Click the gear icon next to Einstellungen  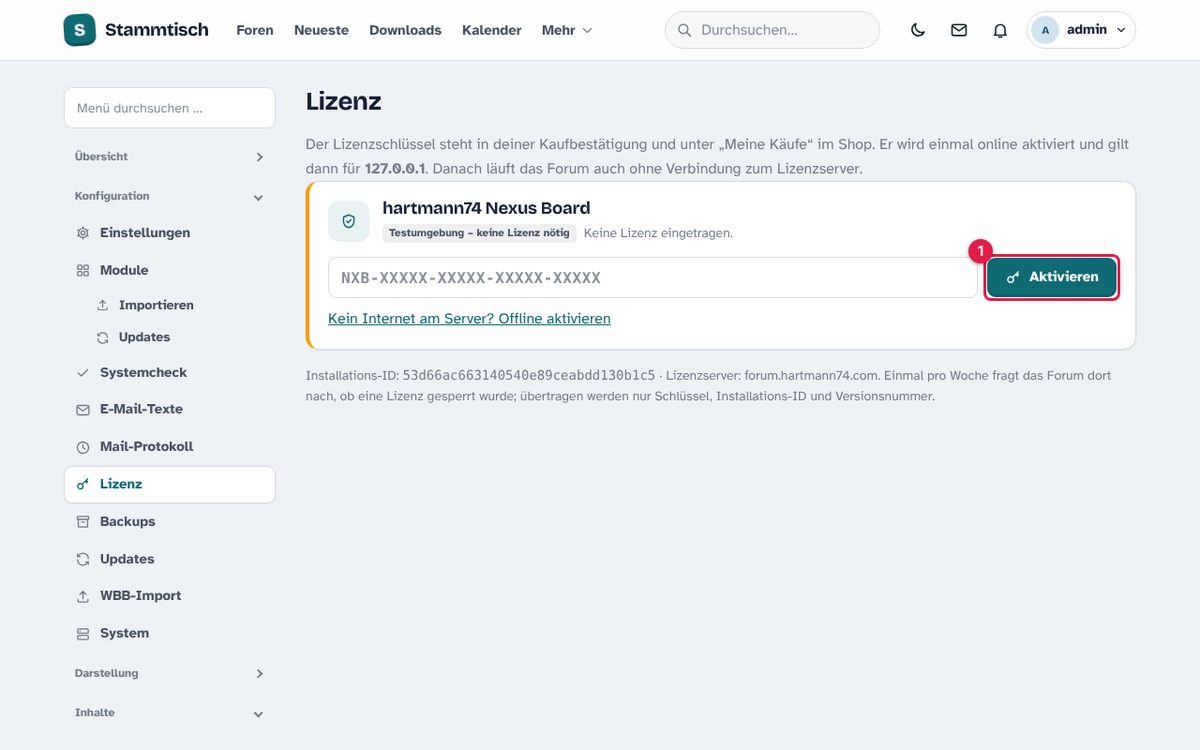coord(83,233)
